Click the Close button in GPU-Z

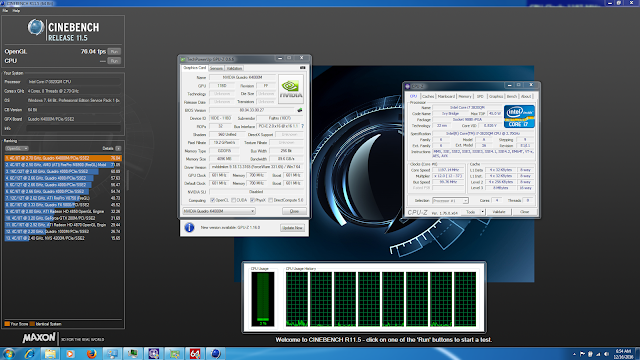294,211
